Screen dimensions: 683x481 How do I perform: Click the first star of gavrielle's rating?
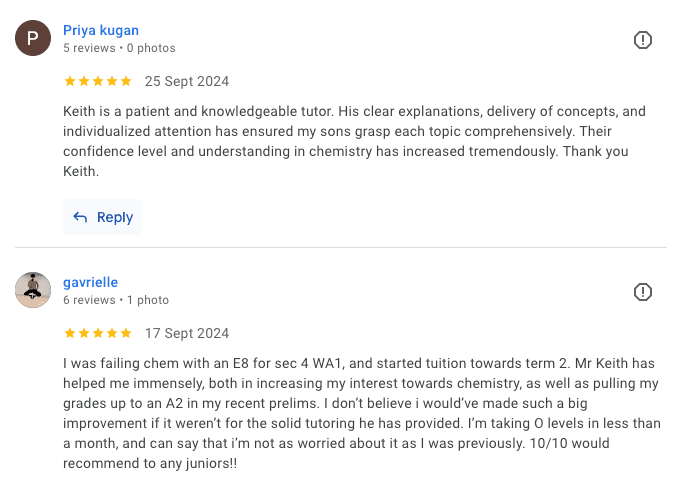coord(70,333)
